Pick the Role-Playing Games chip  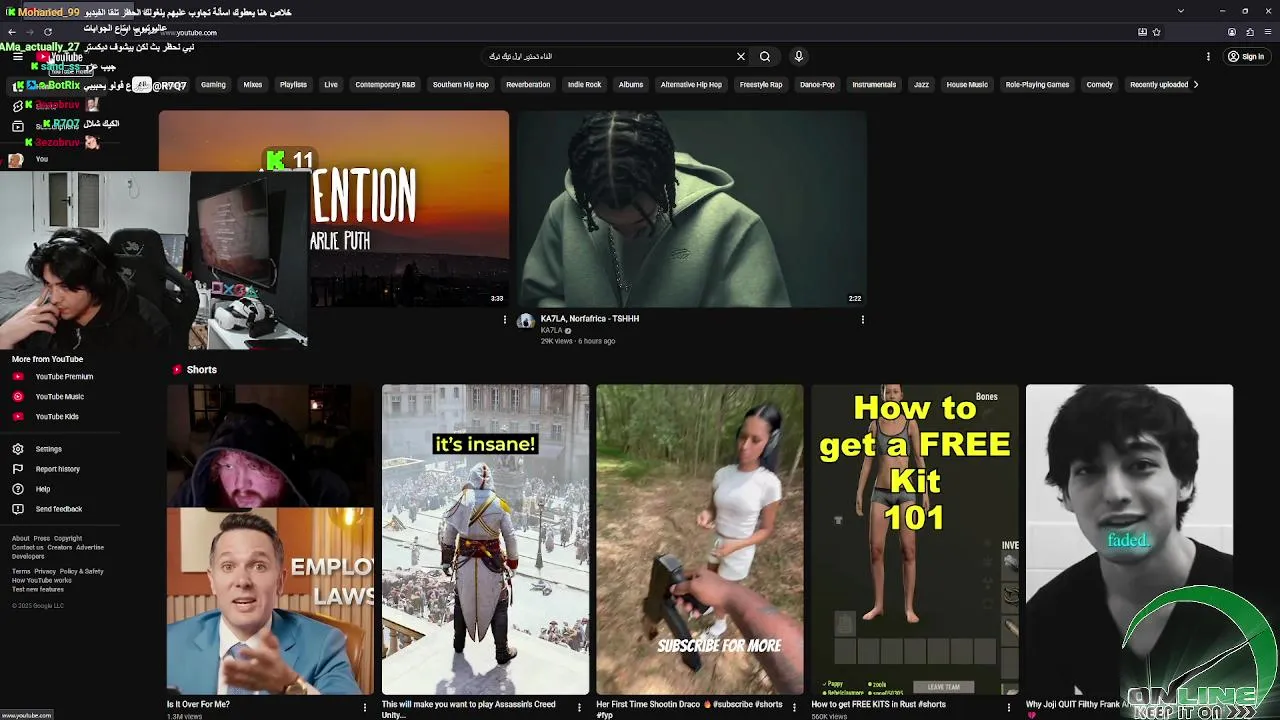click(1037, 85)
